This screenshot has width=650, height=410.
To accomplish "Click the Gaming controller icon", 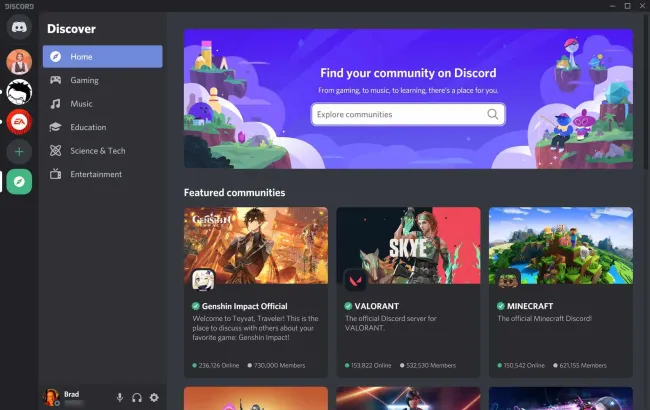I will click(x=56, y=80).
